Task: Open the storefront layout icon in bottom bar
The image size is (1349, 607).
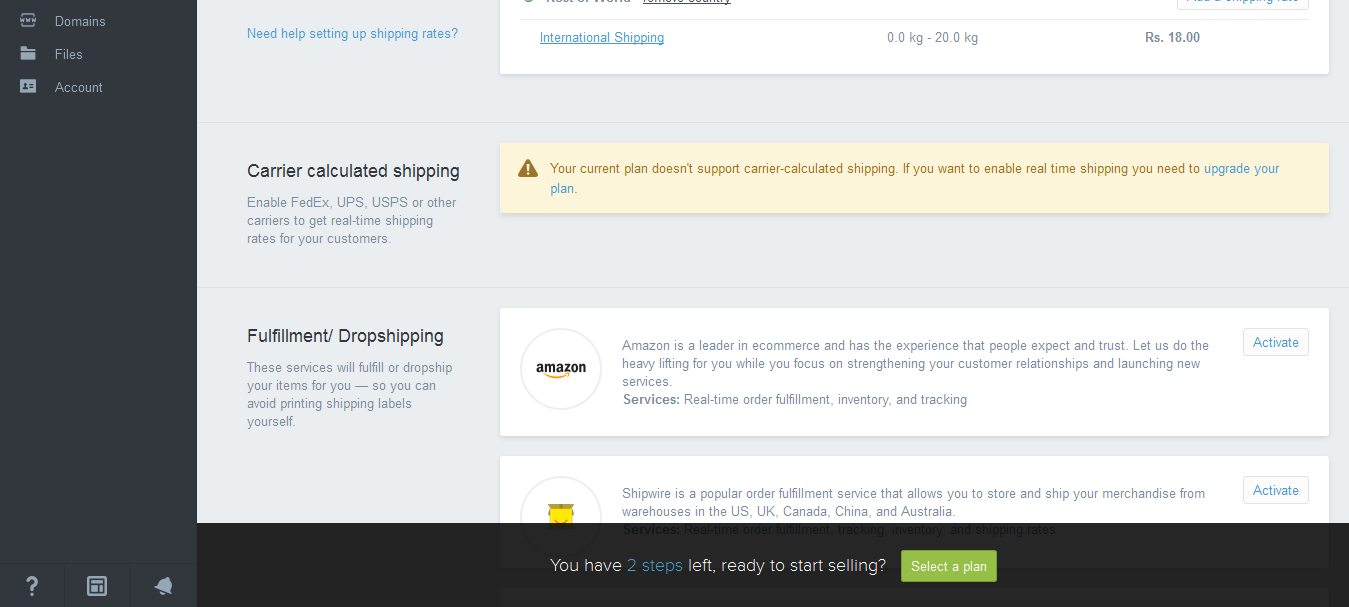Action: [97, 586]
